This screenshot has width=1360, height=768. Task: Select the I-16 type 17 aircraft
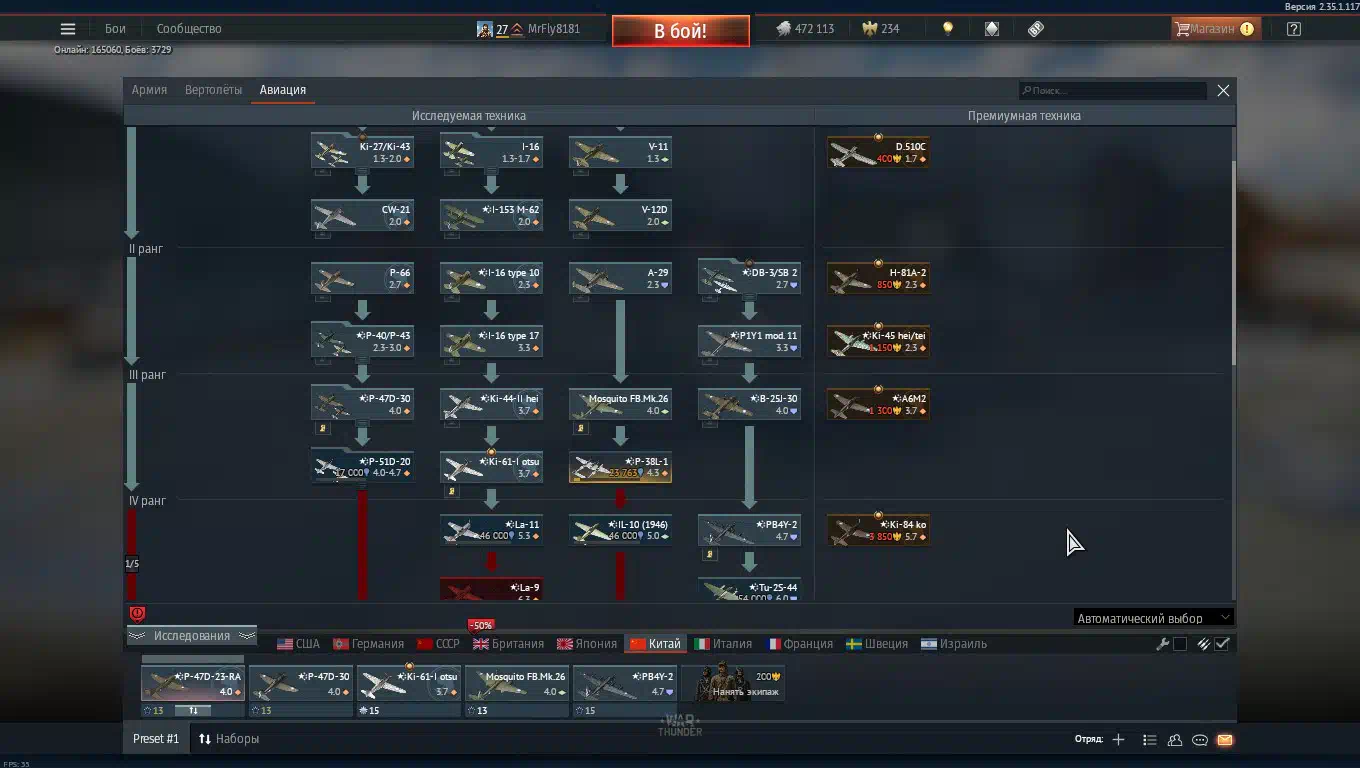[491, 341]
